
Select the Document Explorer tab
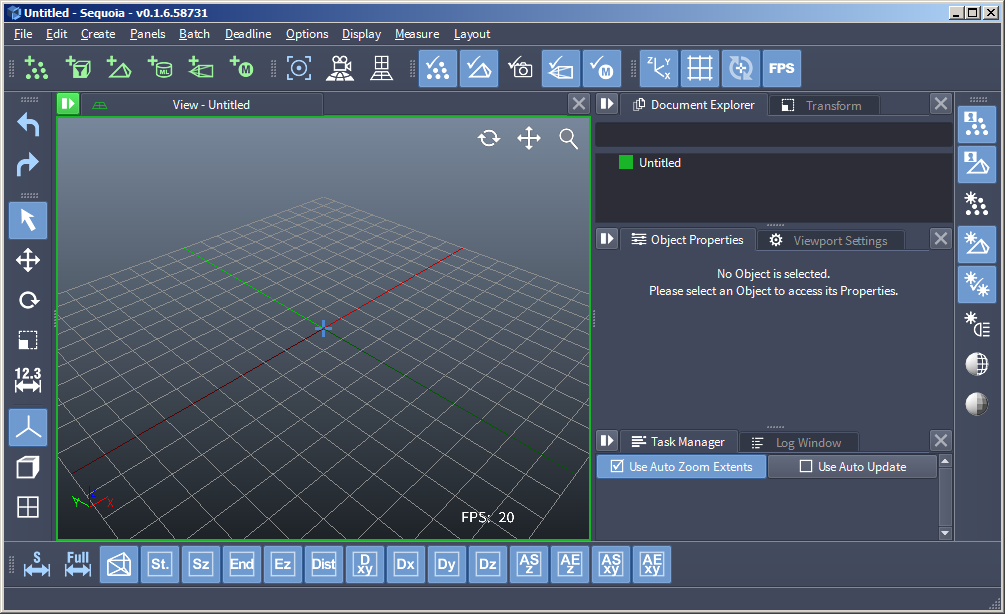694,104
